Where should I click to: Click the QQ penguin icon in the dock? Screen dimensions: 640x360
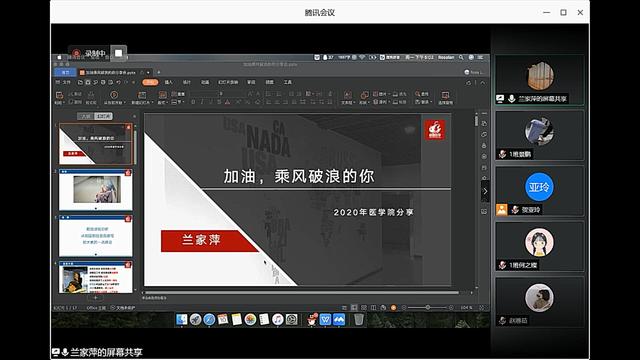coord(312,319)
